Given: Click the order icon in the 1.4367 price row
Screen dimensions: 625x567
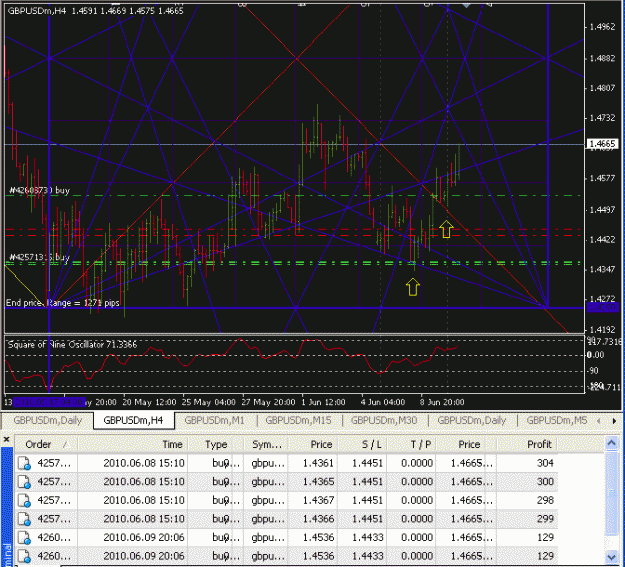Looking at the screenshot, I should tap(24, 500).
